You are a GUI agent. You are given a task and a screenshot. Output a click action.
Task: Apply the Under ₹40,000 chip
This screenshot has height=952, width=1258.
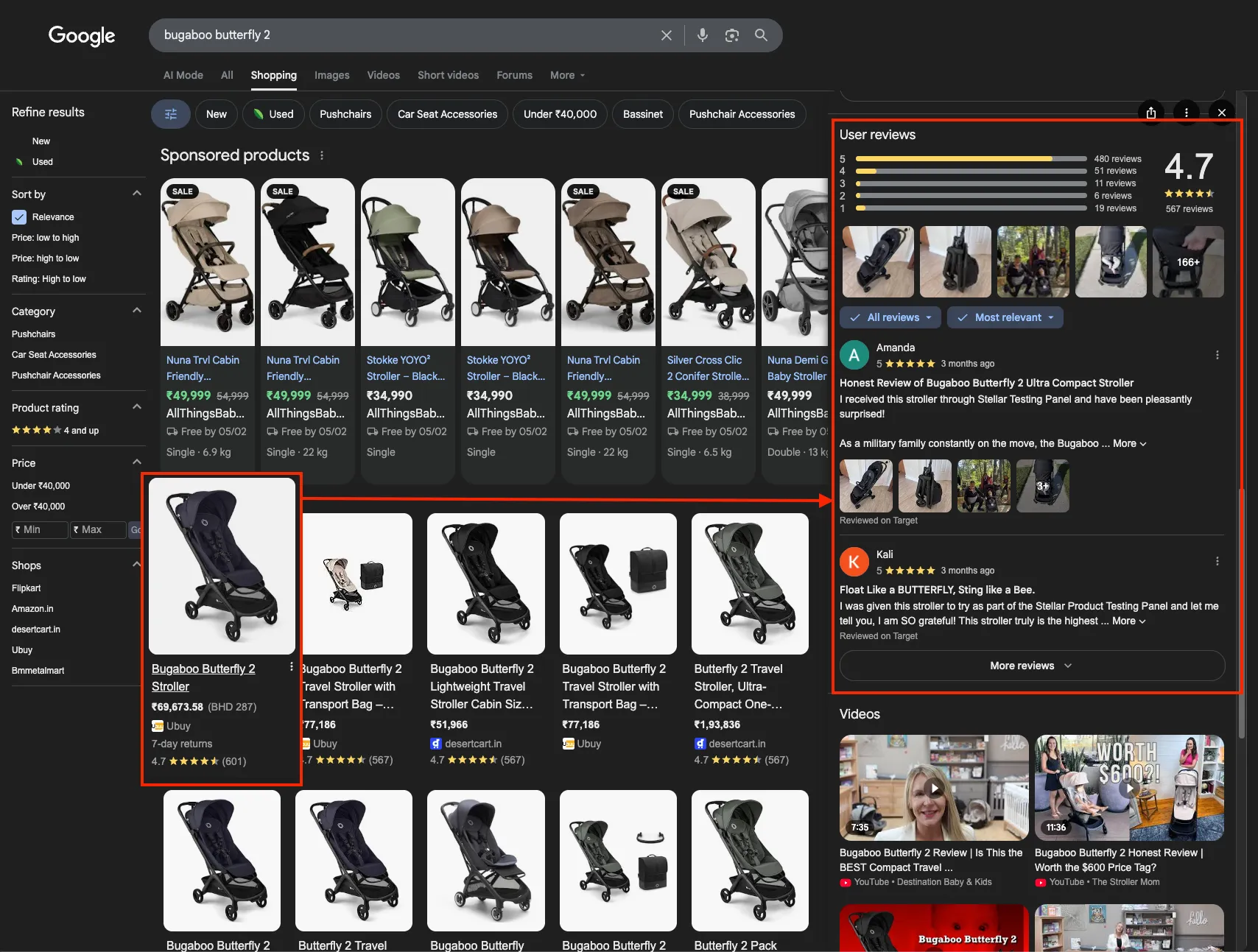(561, 114)
